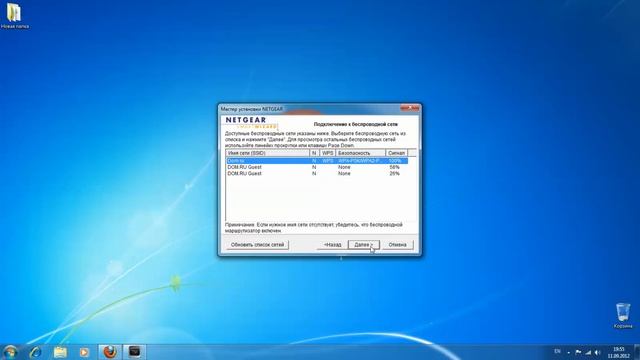
Task: Show hidden tray icons arrow
Action: click(568, 352)
